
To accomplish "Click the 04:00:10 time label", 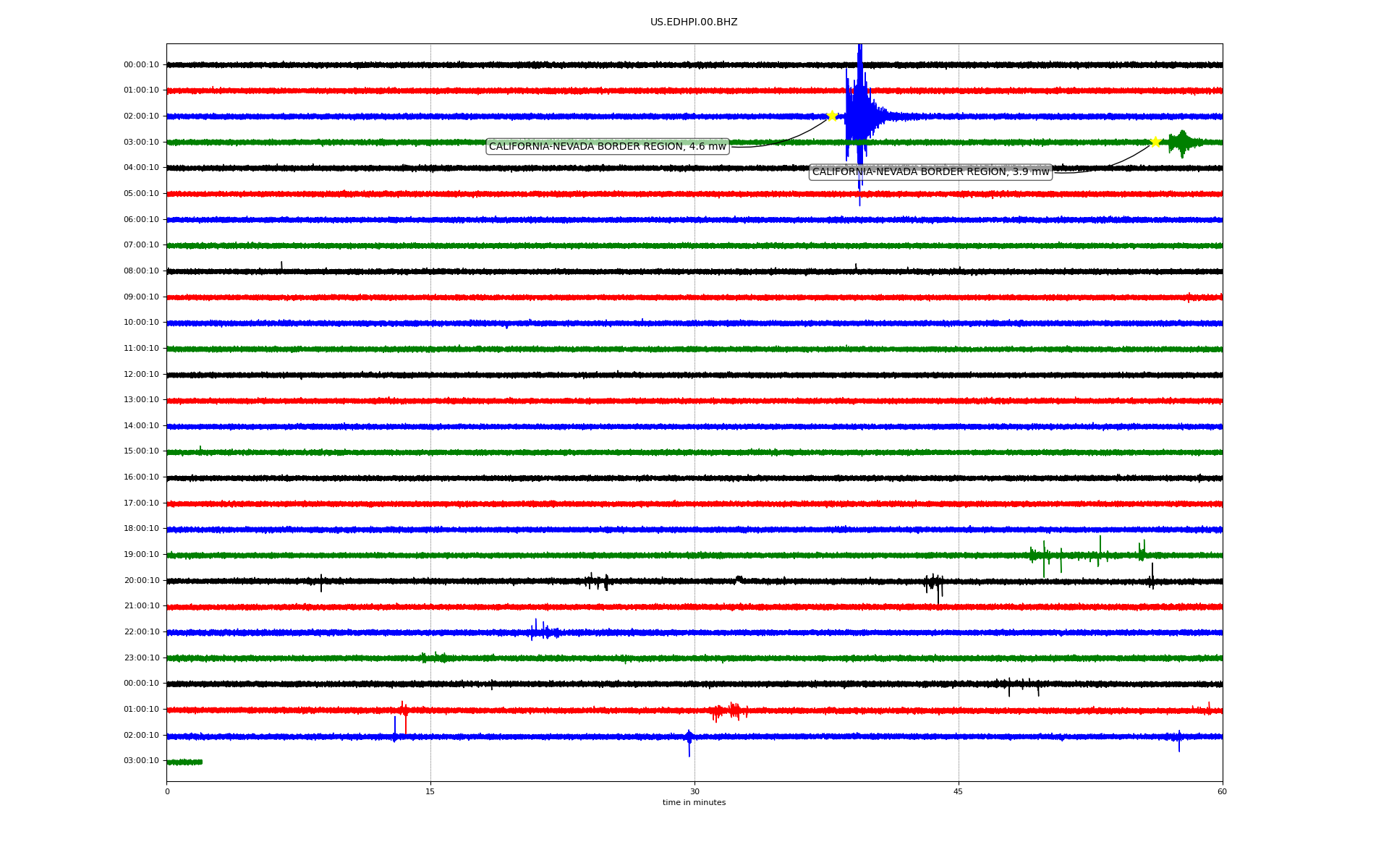I will (141, 168).
